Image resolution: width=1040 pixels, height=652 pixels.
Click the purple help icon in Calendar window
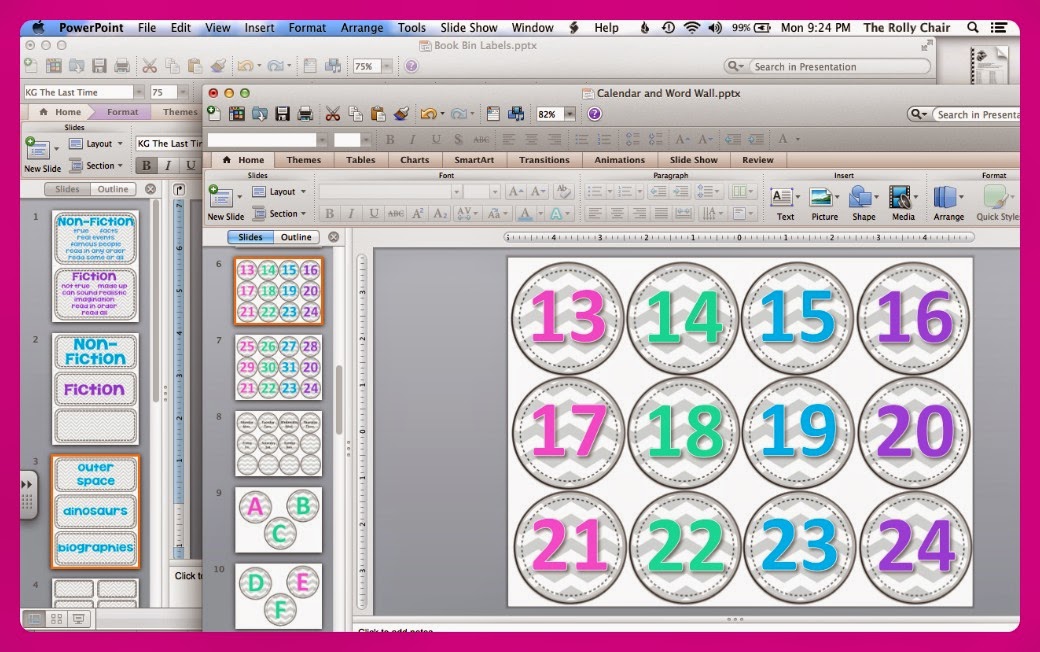coord(594,114)
